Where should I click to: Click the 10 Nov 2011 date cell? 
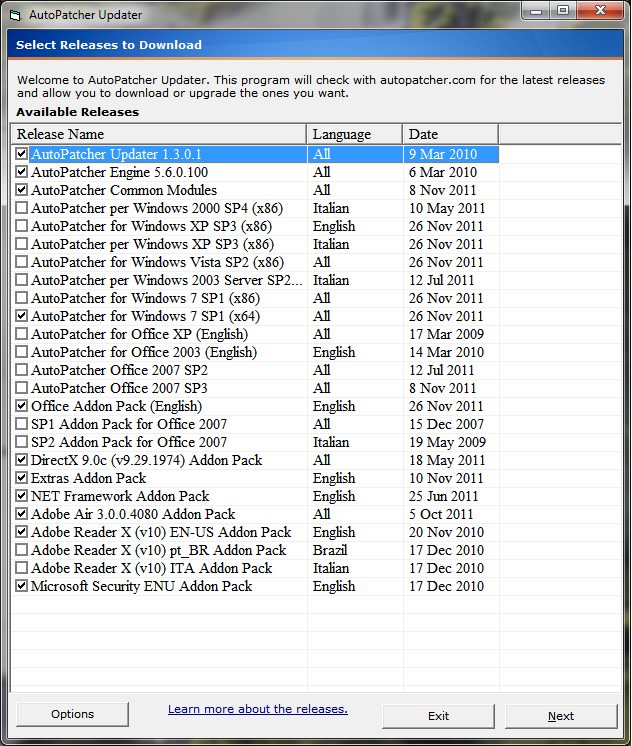(446, 478)
